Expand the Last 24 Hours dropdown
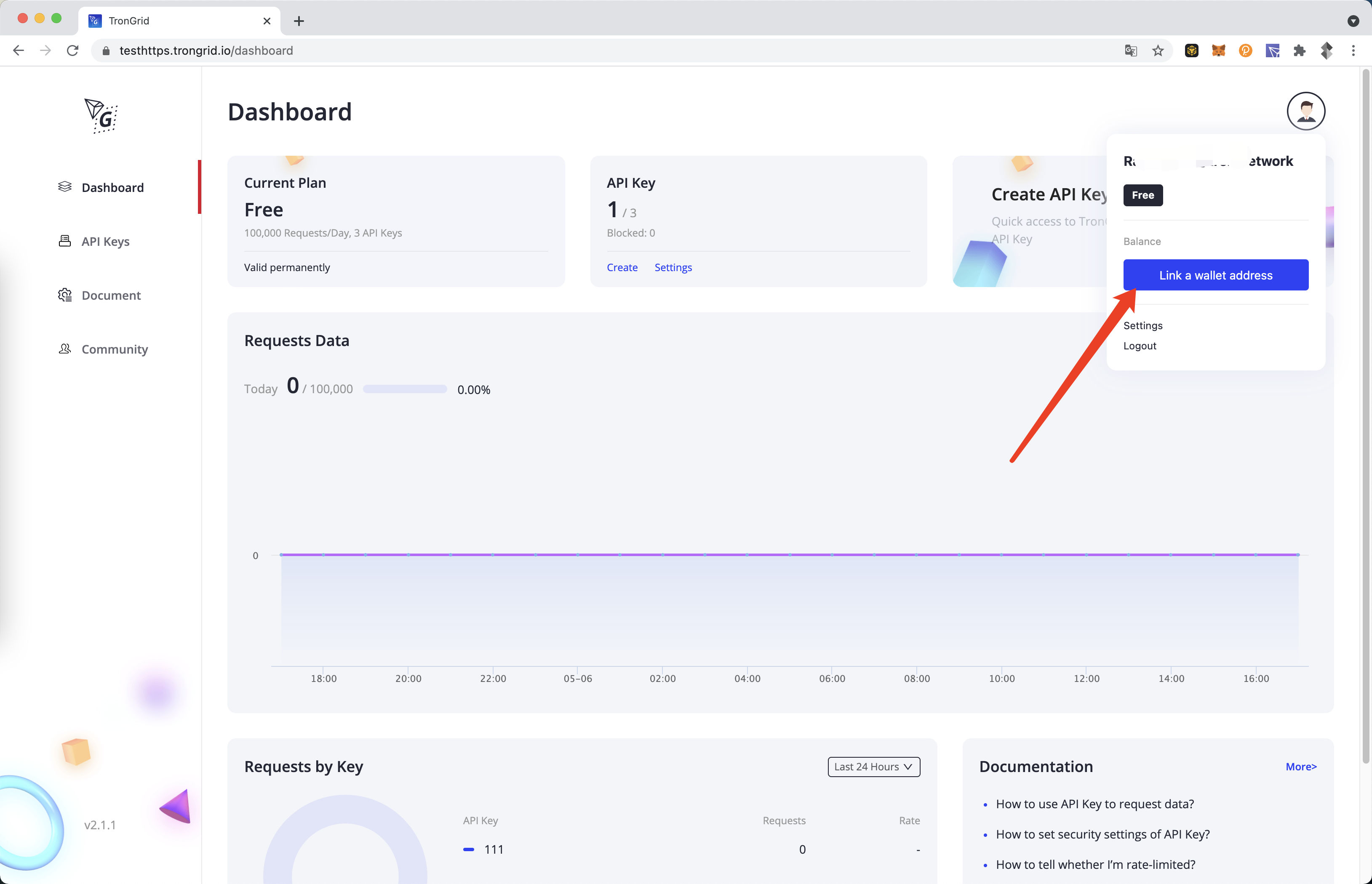This screenshot has height=884, width=1372. click(x=873, y=767)
